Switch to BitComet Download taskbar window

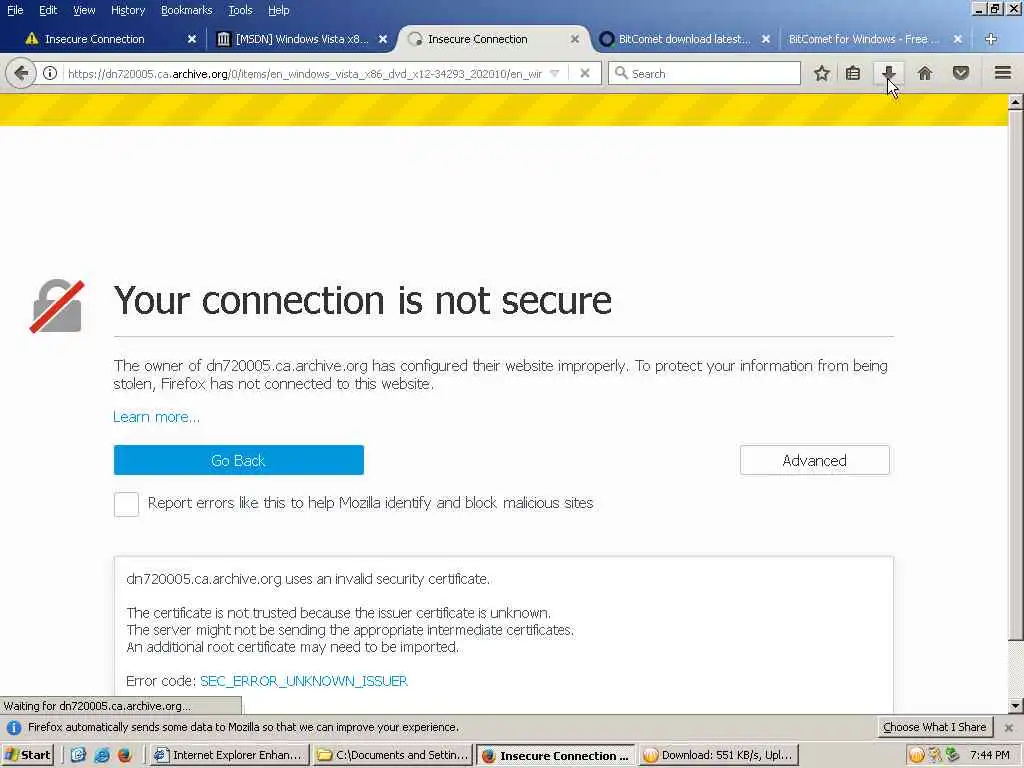coord(719,755)
